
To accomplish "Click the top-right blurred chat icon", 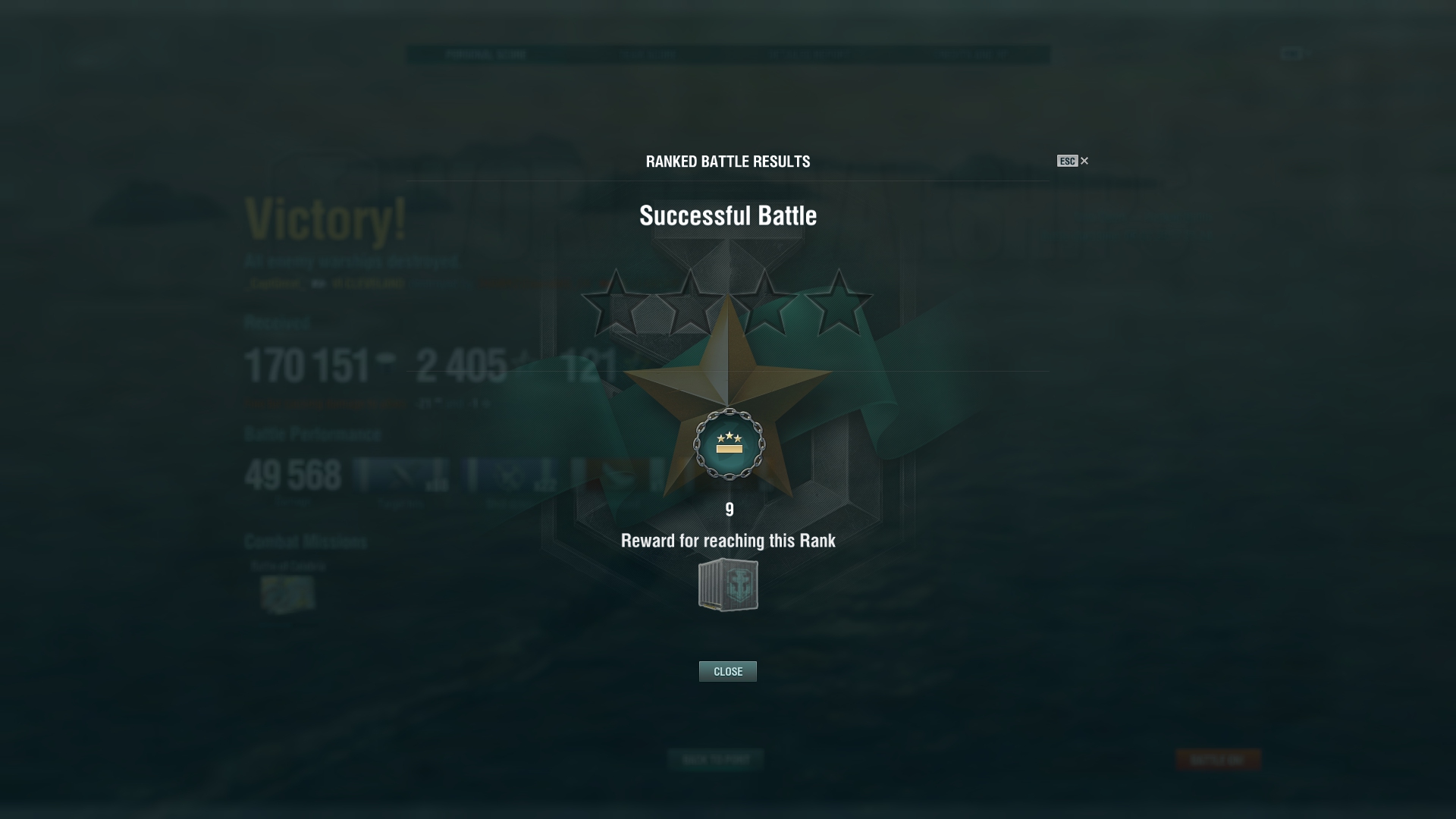I will click(x=1291, y=54).
